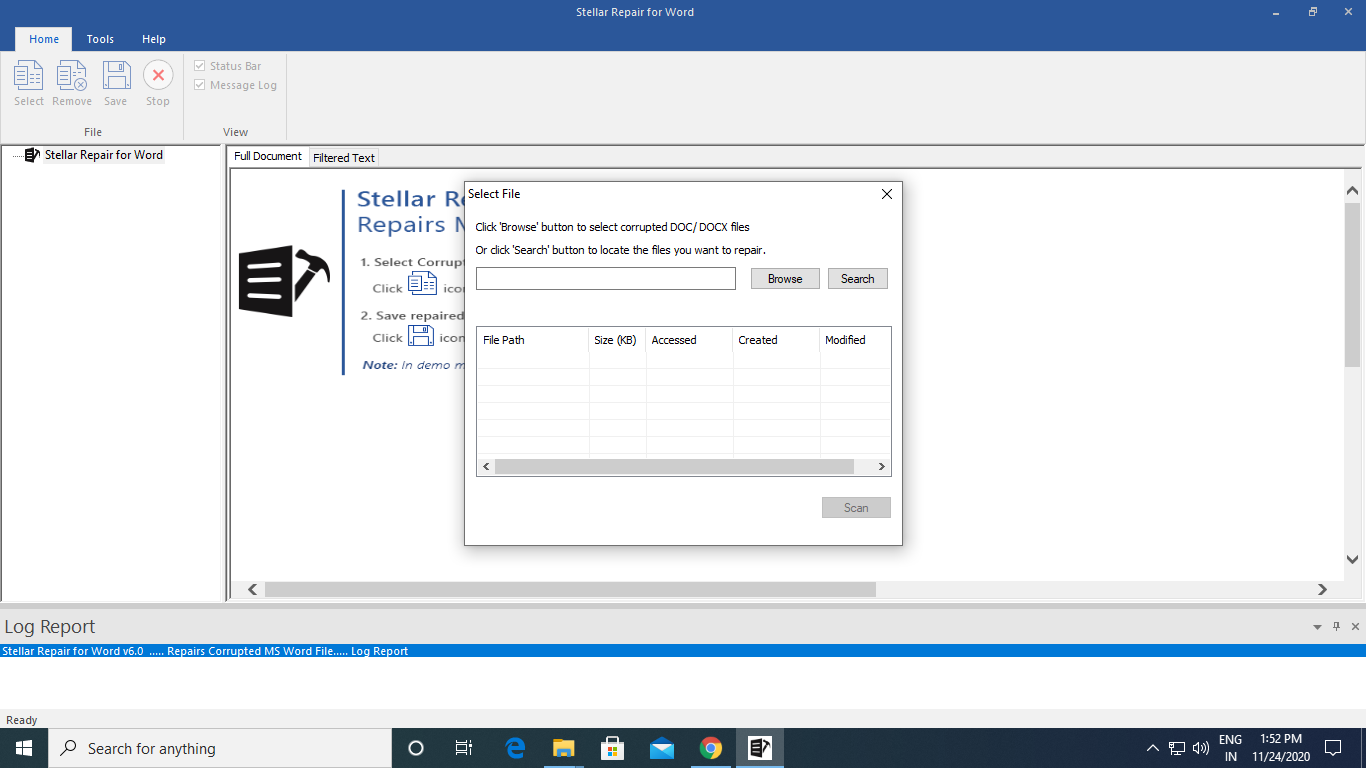Click document pane scroll left arrow
1366x768 pixels.
(253, 590)
